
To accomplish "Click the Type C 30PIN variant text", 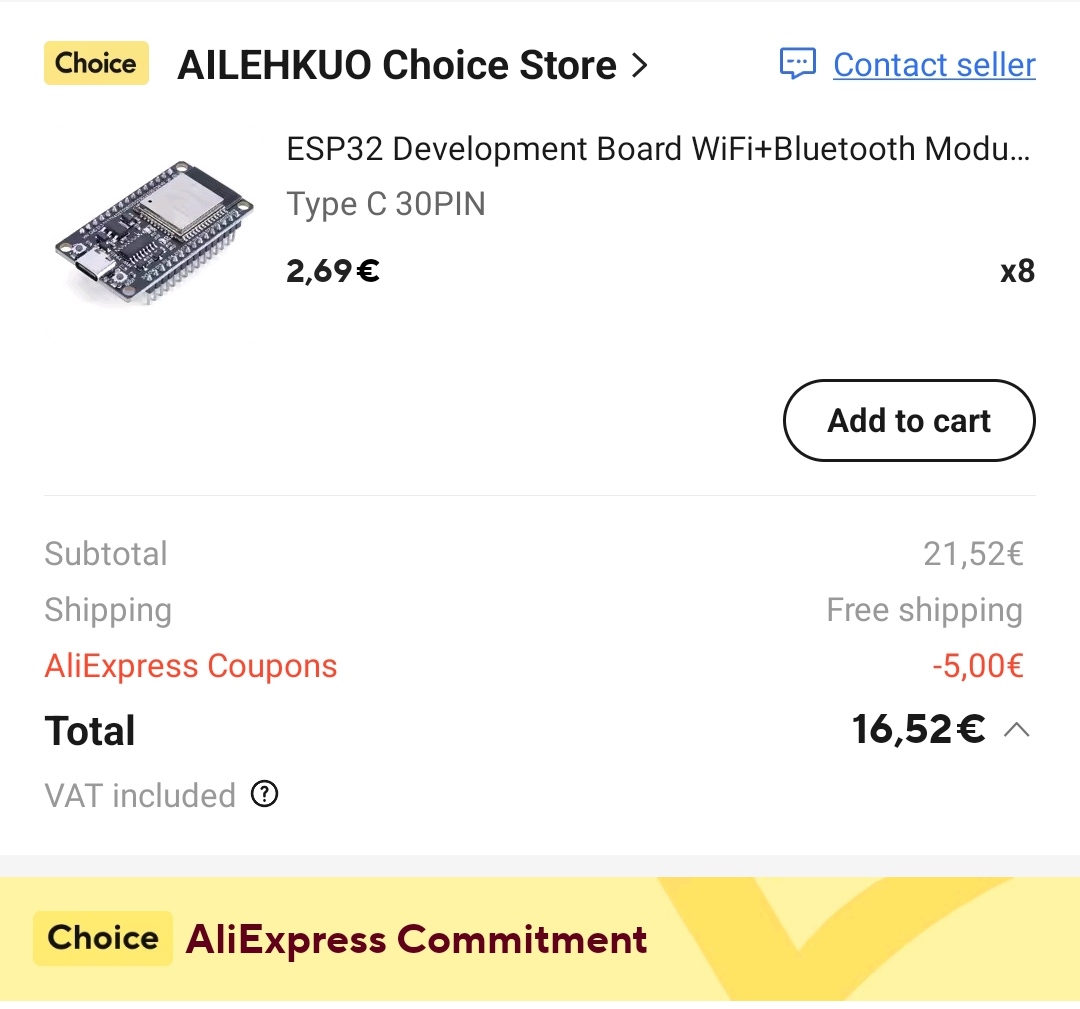I will [x=386, y=204].
